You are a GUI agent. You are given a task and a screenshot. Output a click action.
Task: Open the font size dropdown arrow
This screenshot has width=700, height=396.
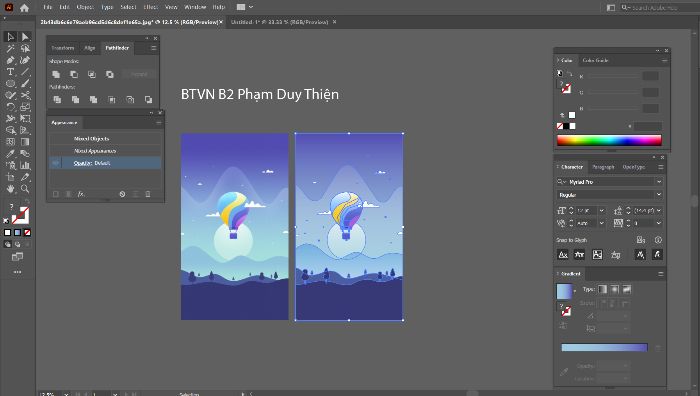click(601, 210)
